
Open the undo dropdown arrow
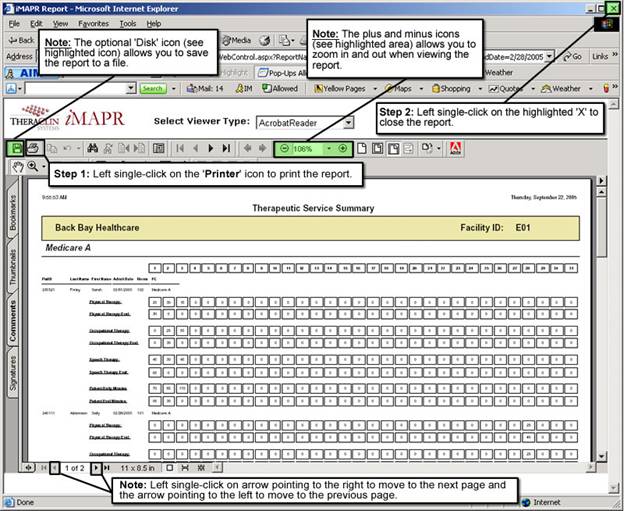[79, 148]
